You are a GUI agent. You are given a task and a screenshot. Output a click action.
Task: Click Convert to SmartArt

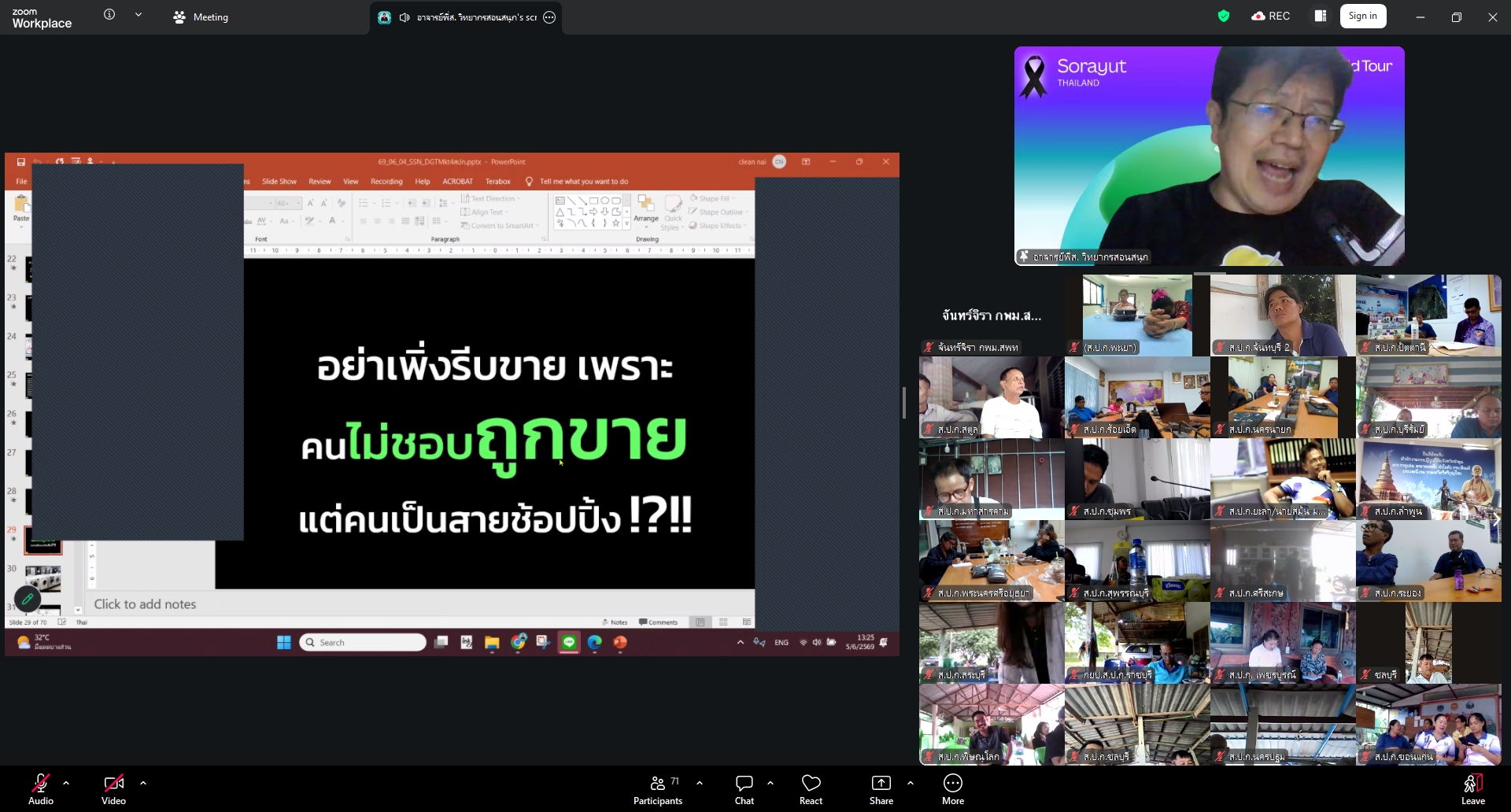500,225
